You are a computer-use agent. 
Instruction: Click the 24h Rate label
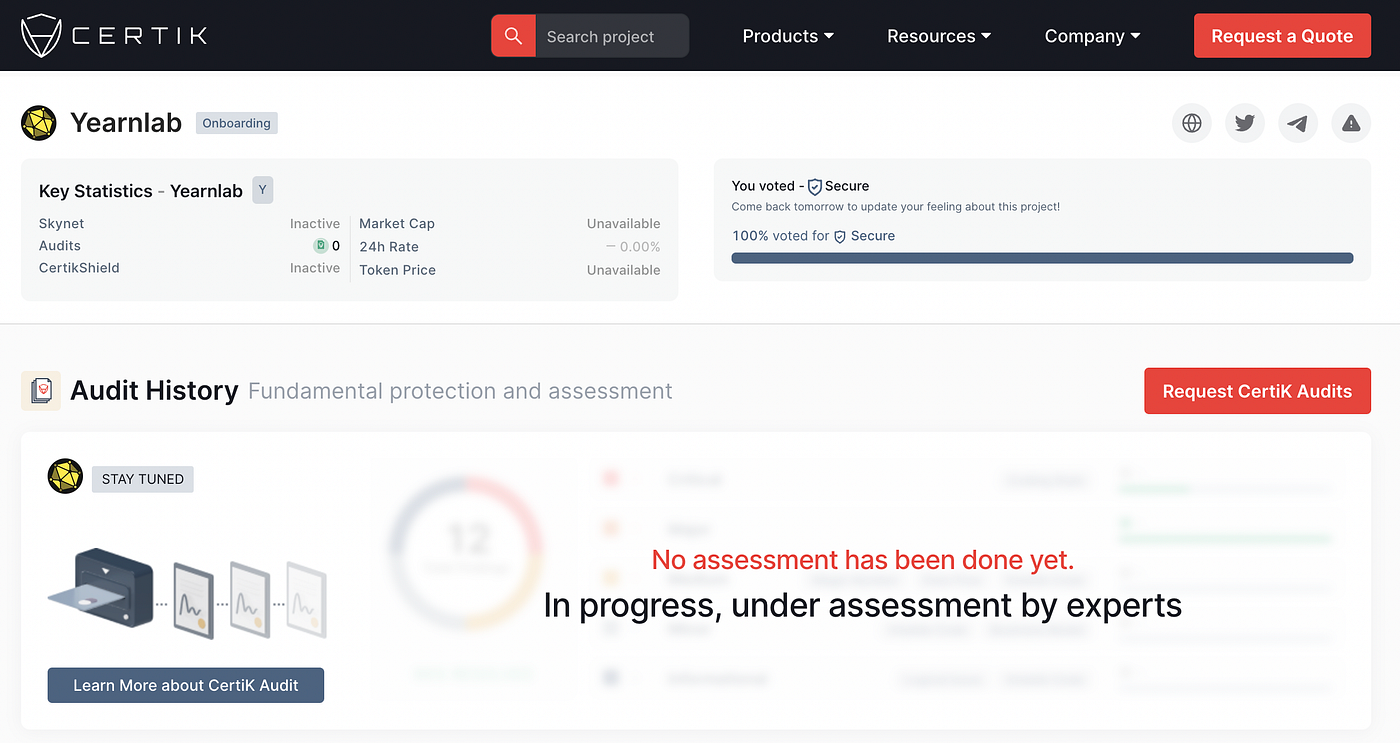[389, 247]
